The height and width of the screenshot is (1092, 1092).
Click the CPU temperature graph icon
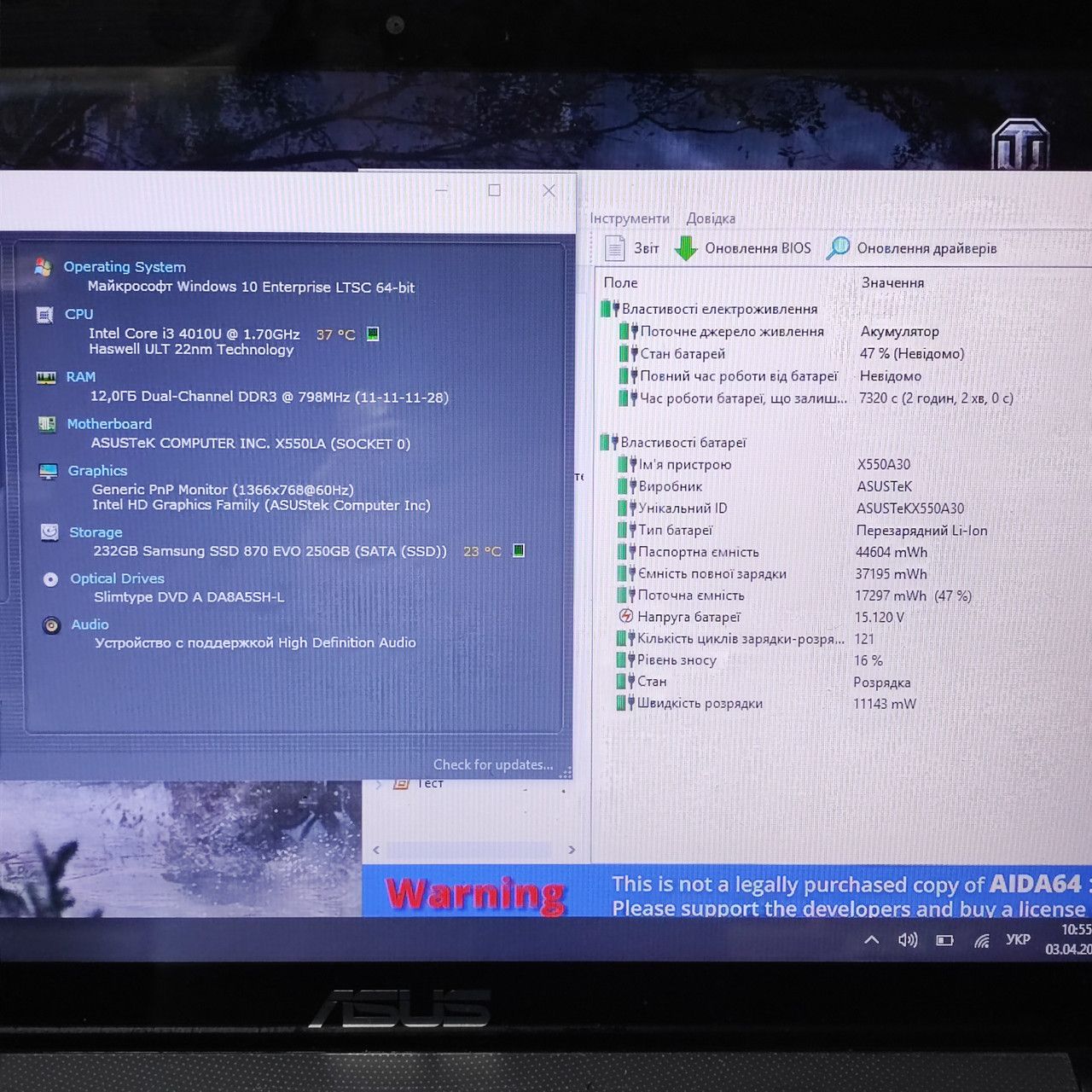pyautogui.click(x=373, y=334)
